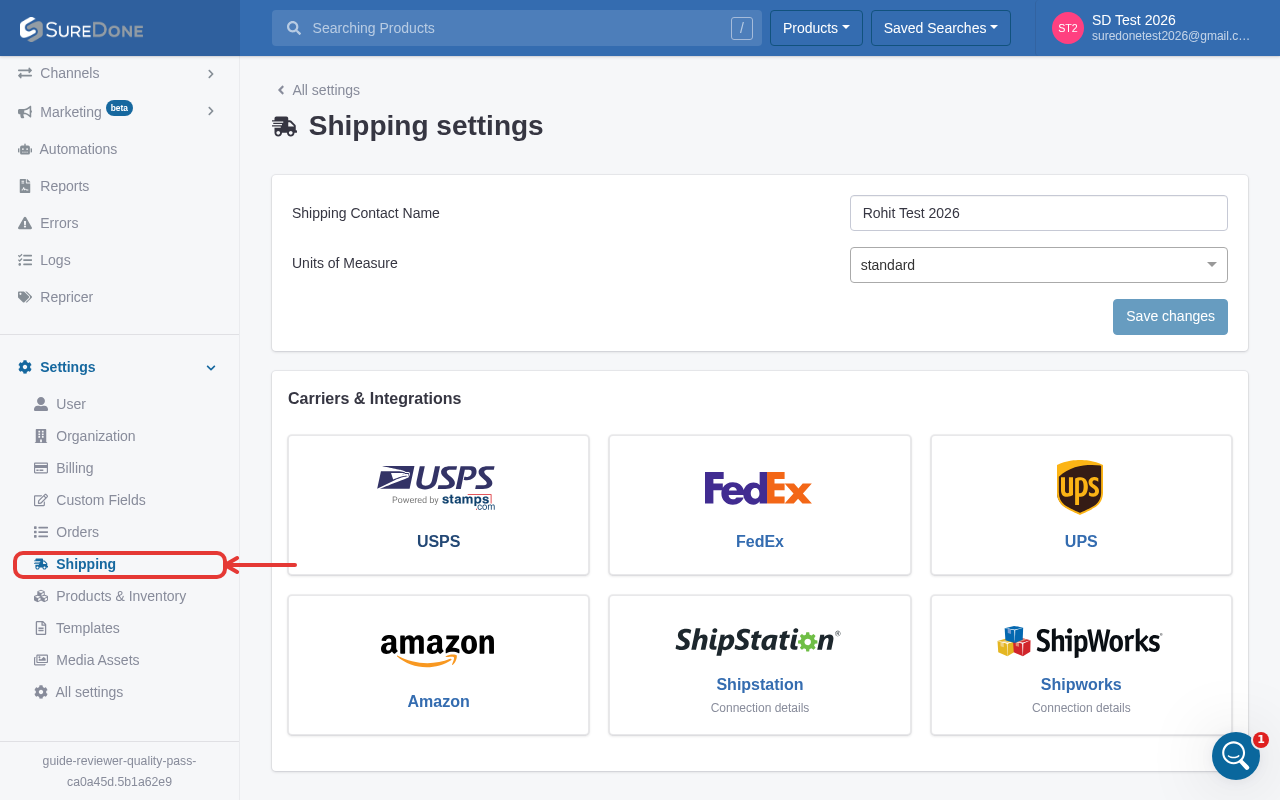Click the UPS shield logo
Viewport: 1280px width, 800px height.
click(1080, 487)
